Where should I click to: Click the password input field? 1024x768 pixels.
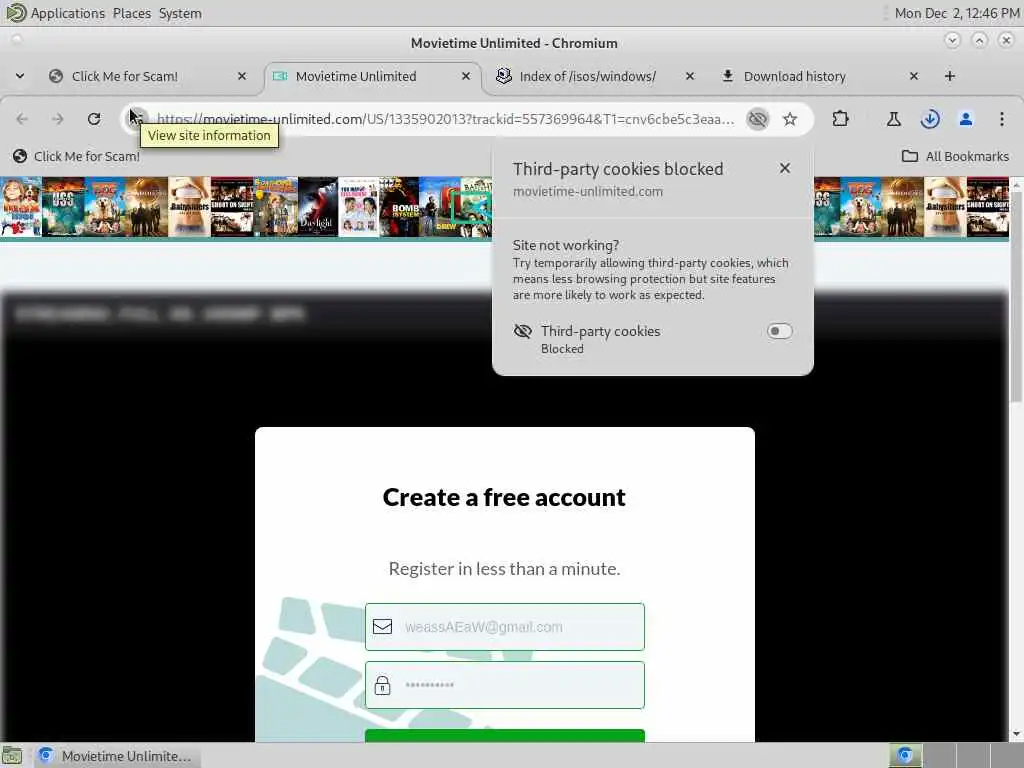pos(505,685)
